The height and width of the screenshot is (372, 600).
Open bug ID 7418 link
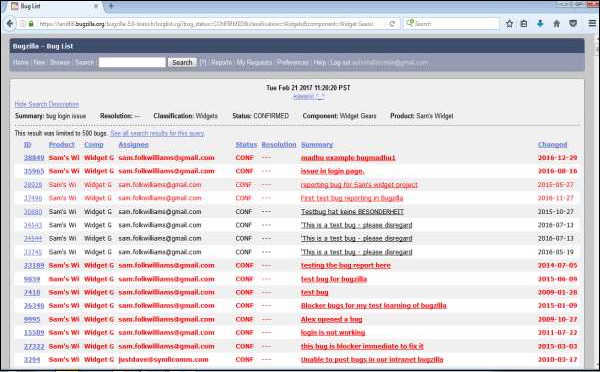[32, 292]
